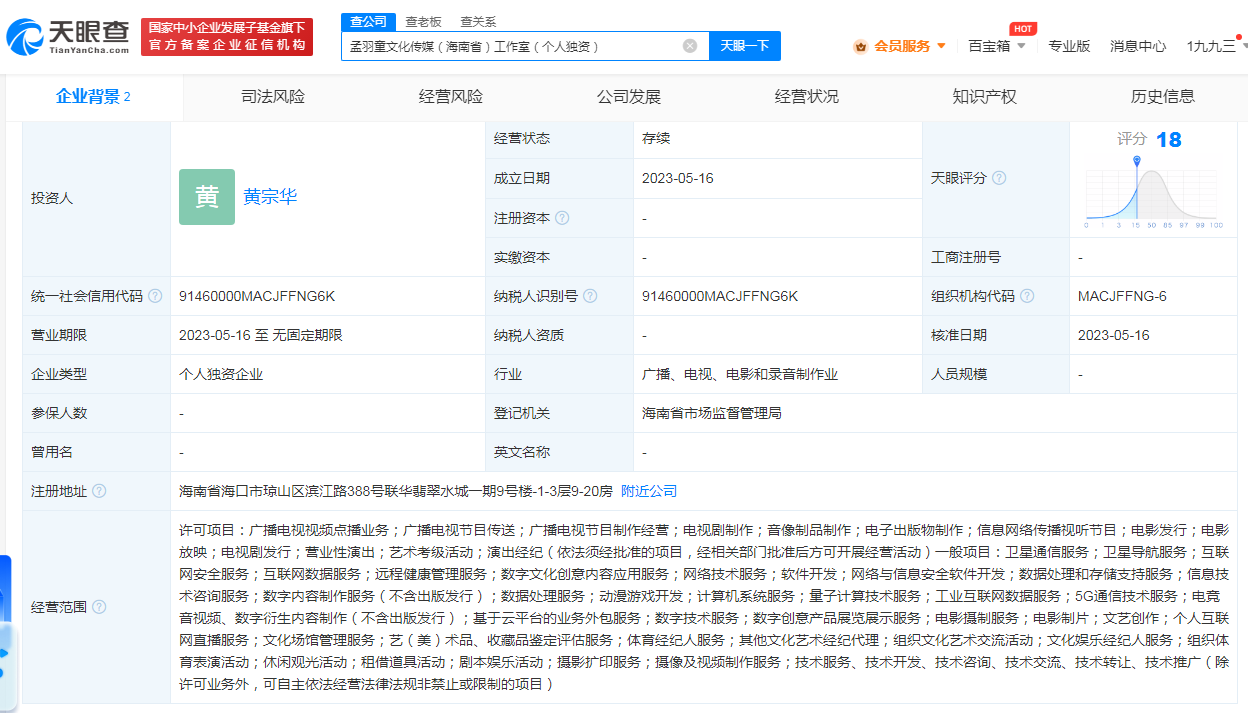
Task: Switch to the 企业背景 tab
Action: pyautogui.click(x=93, y=97)
